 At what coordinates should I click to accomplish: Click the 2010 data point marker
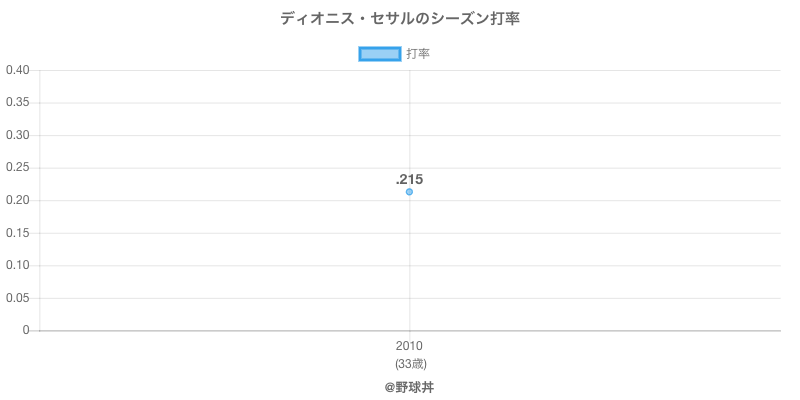click(409, 192)
